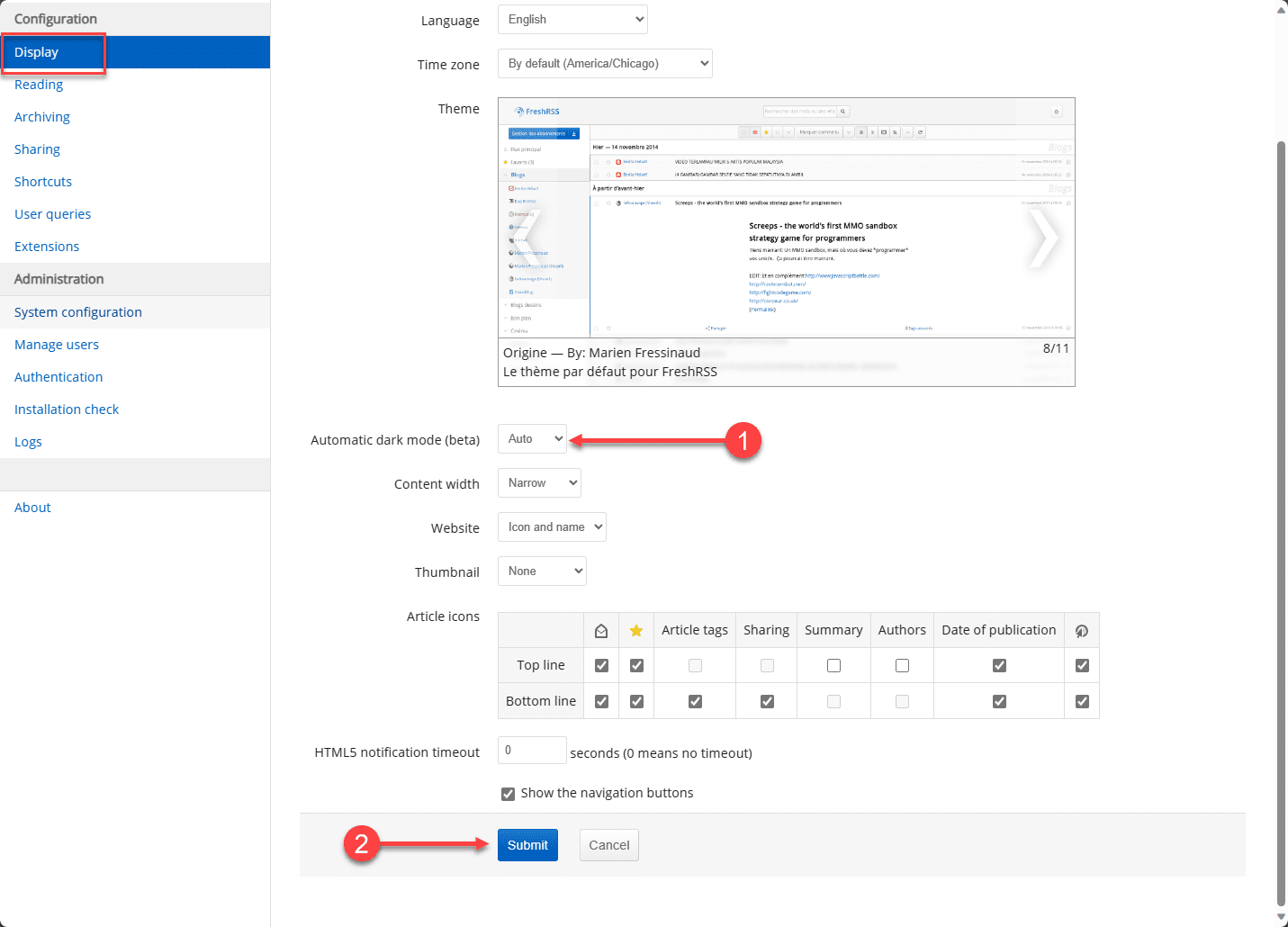This screenshot has height=927, width=1288.
Task: Open the Shortcuts settings page
Action: tap(43, 182)
